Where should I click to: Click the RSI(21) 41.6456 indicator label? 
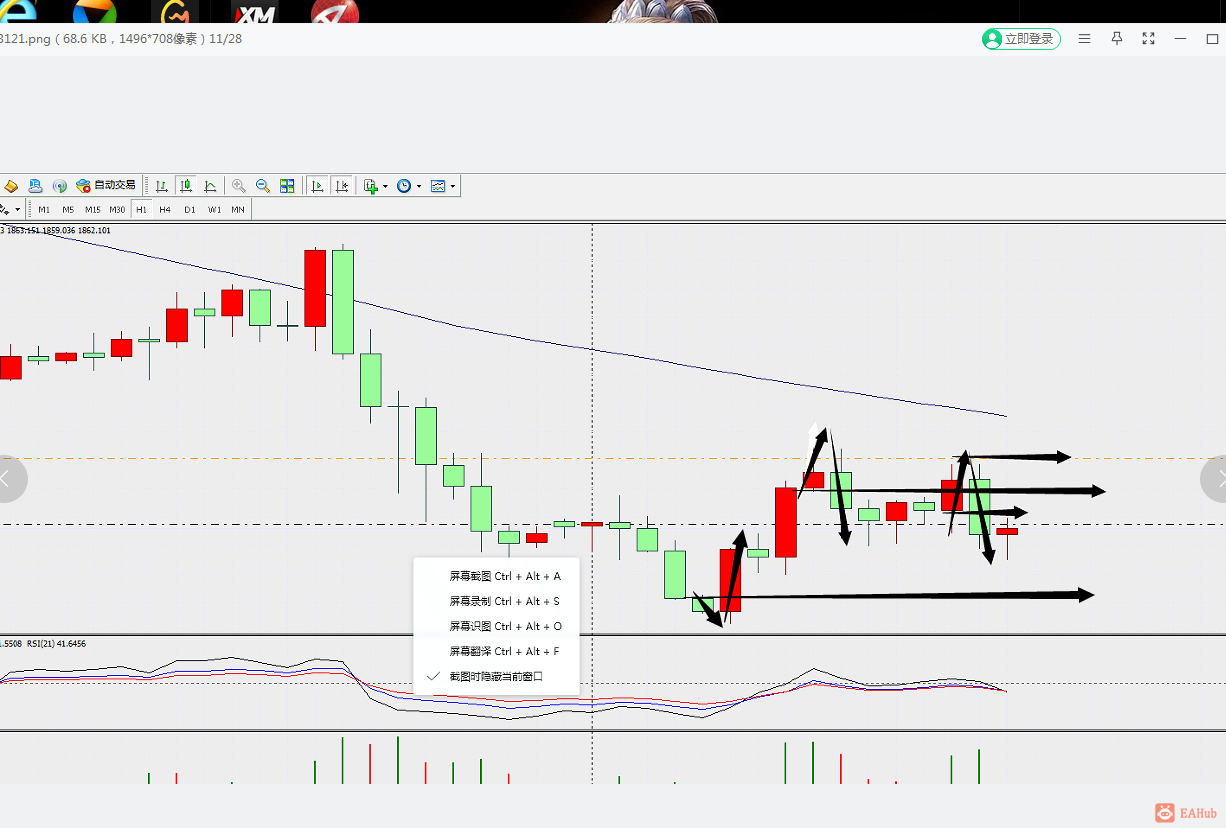[56, 644]
